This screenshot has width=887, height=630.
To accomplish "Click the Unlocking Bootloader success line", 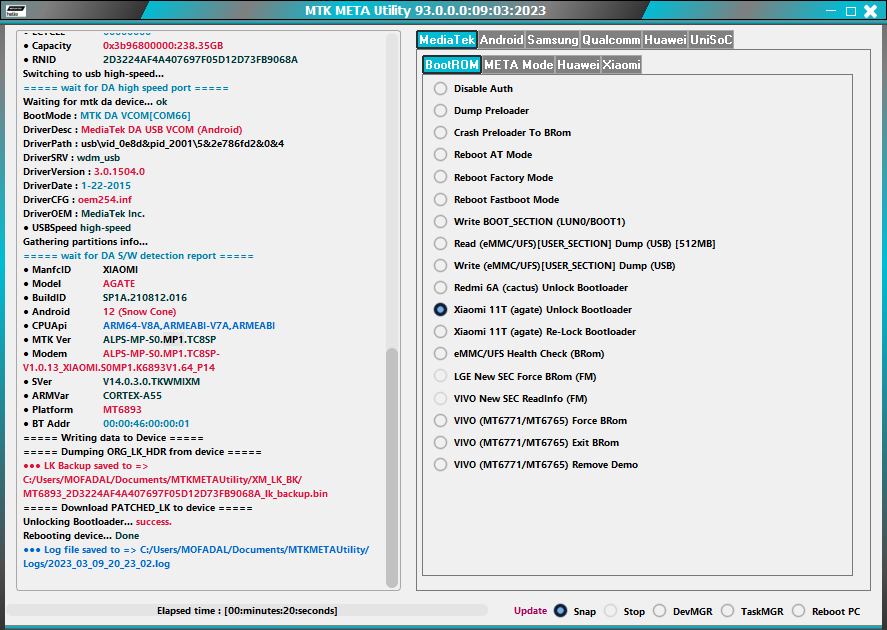I will pyautogui.click(x=97, y=521).
